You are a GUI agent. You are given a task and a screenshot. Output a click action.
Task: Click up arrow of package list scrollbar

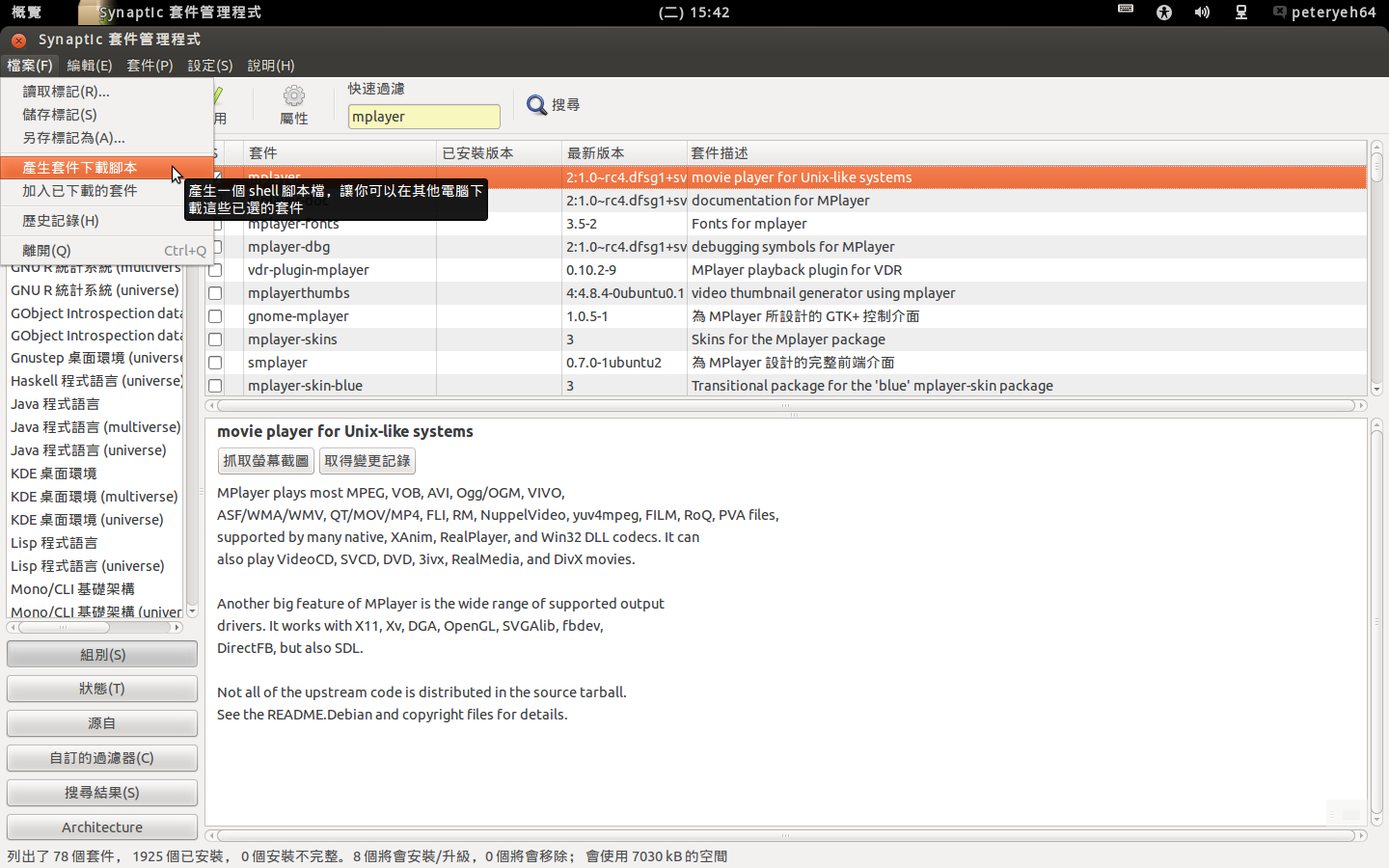coord(1376,147)
